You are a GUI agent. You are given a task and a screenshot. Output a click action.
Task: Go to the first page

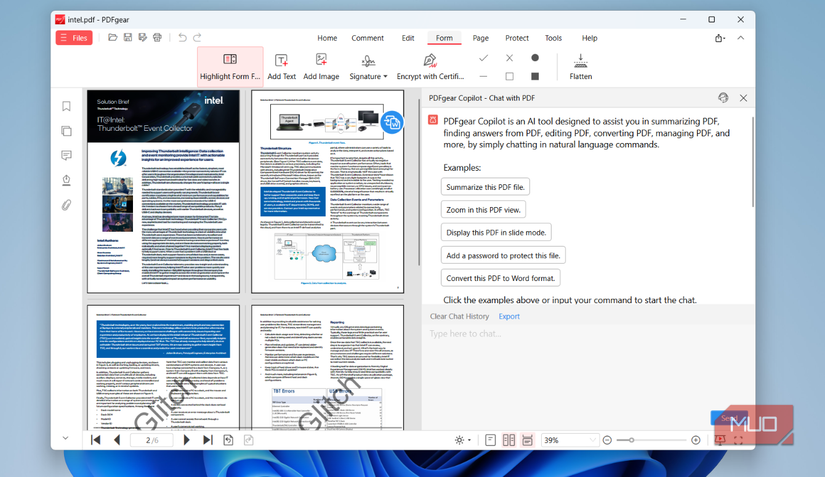point(96,440)
